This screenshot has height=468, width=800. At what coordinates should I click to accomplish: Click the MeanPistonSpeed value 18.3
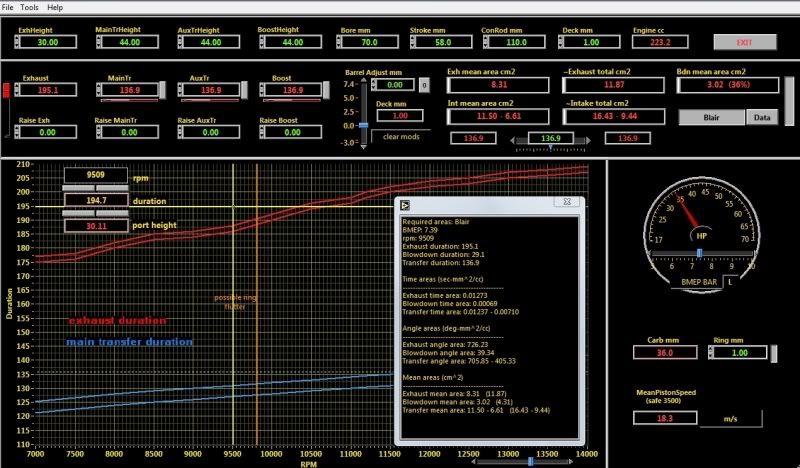click(665, 418)
